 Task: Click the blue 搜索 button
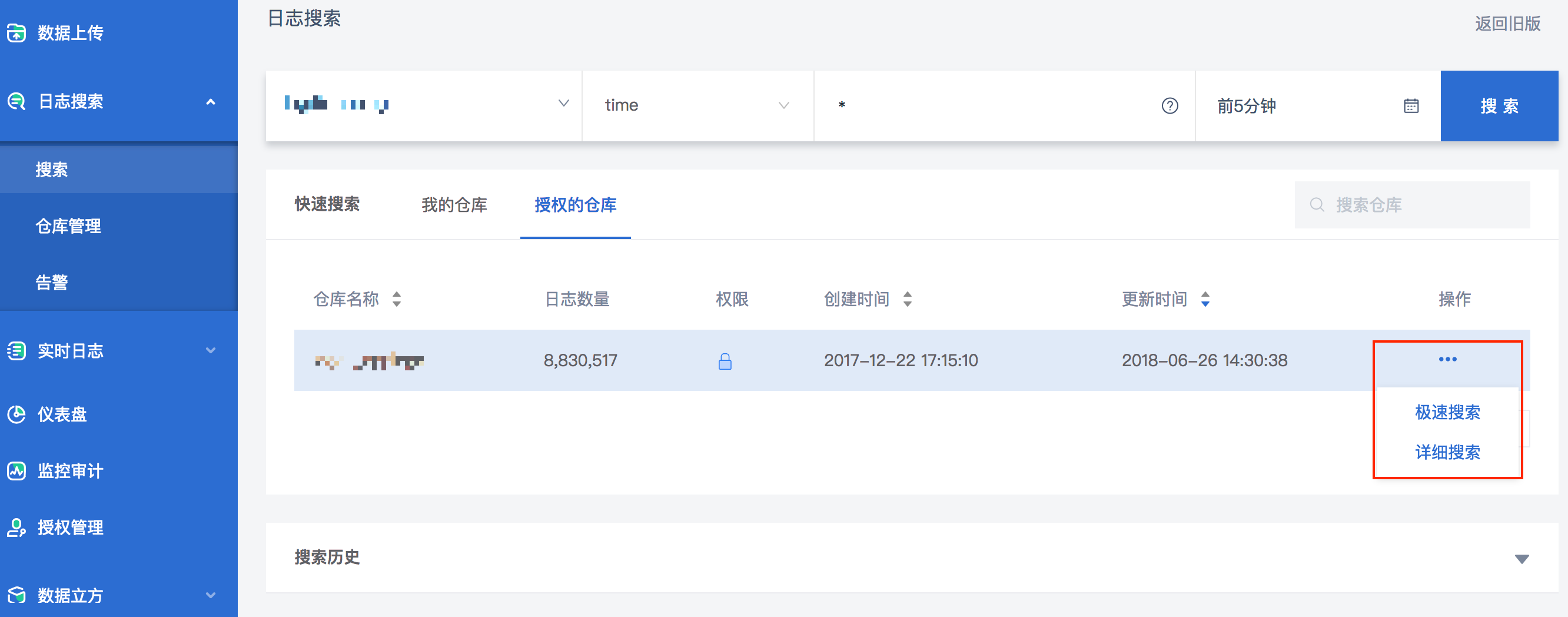click(1499, 106)
